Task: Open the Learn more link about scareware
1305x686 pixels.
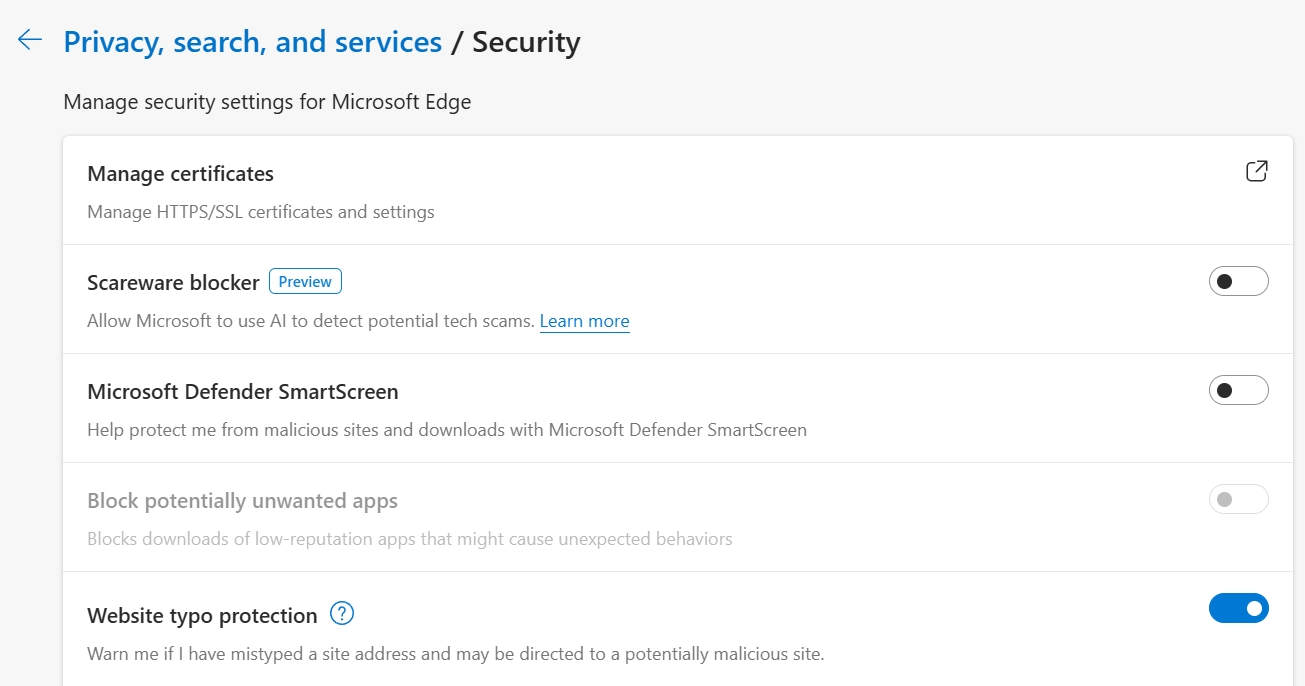Action: click(584, 321)
